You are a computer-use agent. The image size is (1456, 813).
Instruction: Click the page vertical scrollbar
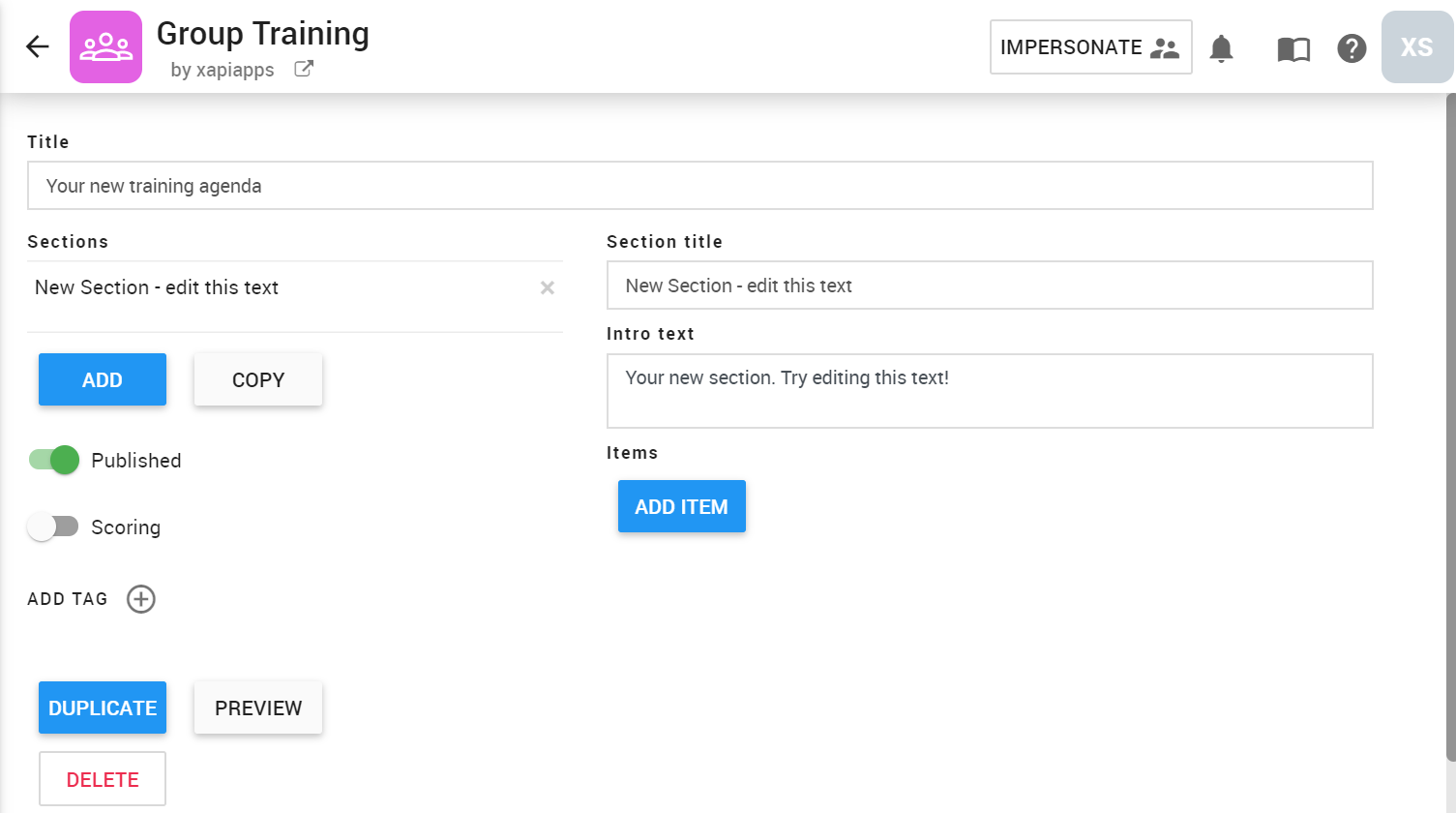pos(1450,426)
